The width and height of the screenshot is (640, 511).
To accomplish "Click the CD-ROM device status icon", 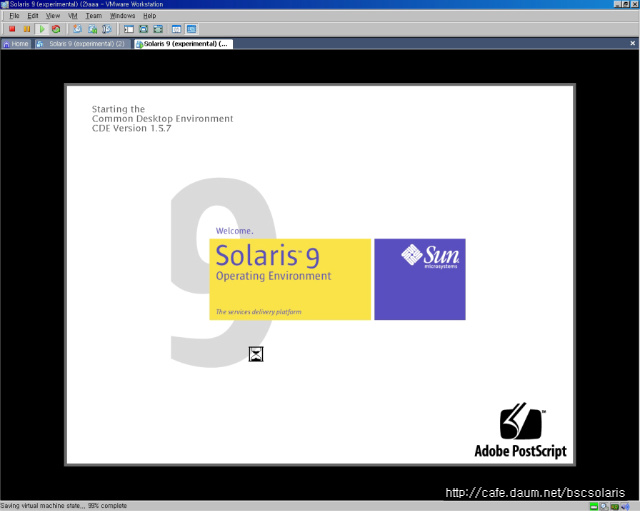I will pos(604,507).
